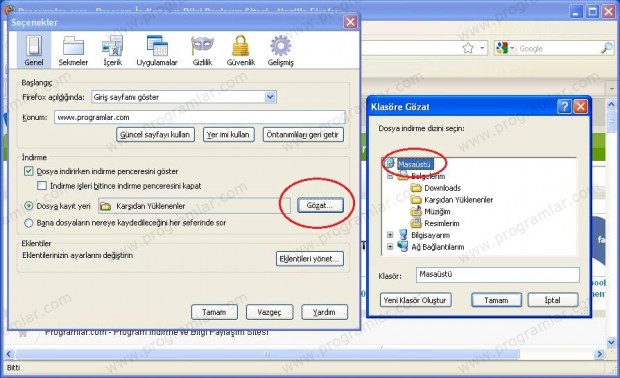Maximize the Firefox window

click(592, 11)
